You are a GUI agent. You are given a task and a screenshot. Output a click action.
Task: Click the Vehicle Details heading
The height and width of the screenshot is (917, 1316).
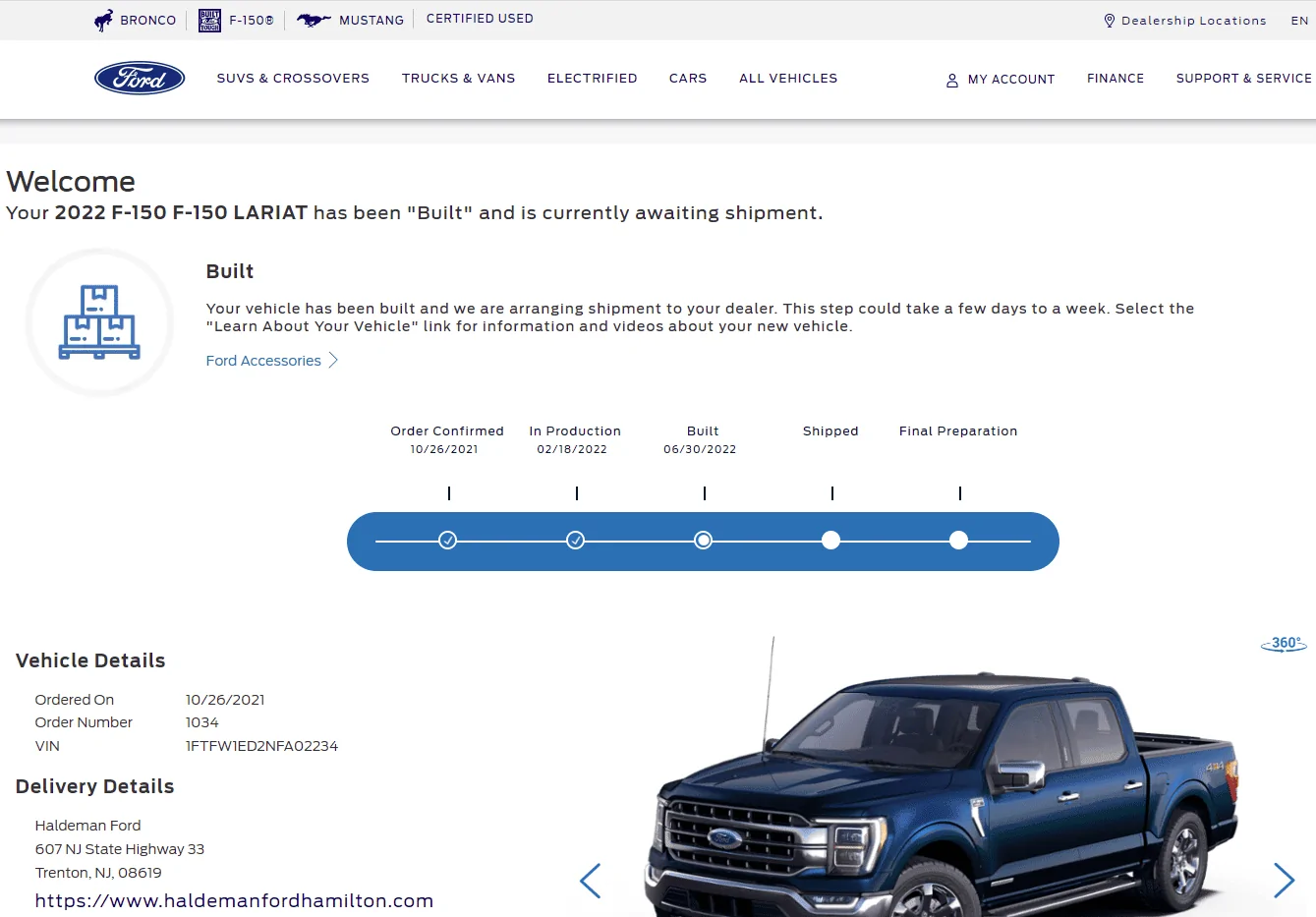[90, 661]
